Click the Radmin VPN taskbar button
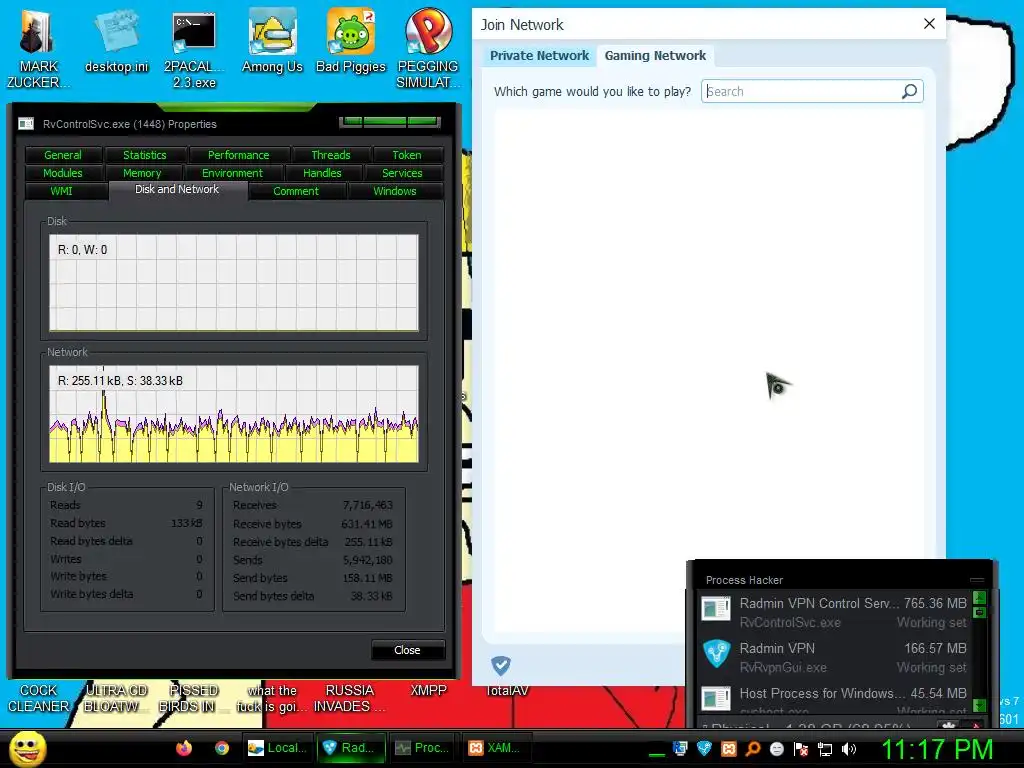The width and height of the screenshot is (1024, 768). [x=352, y=748]
